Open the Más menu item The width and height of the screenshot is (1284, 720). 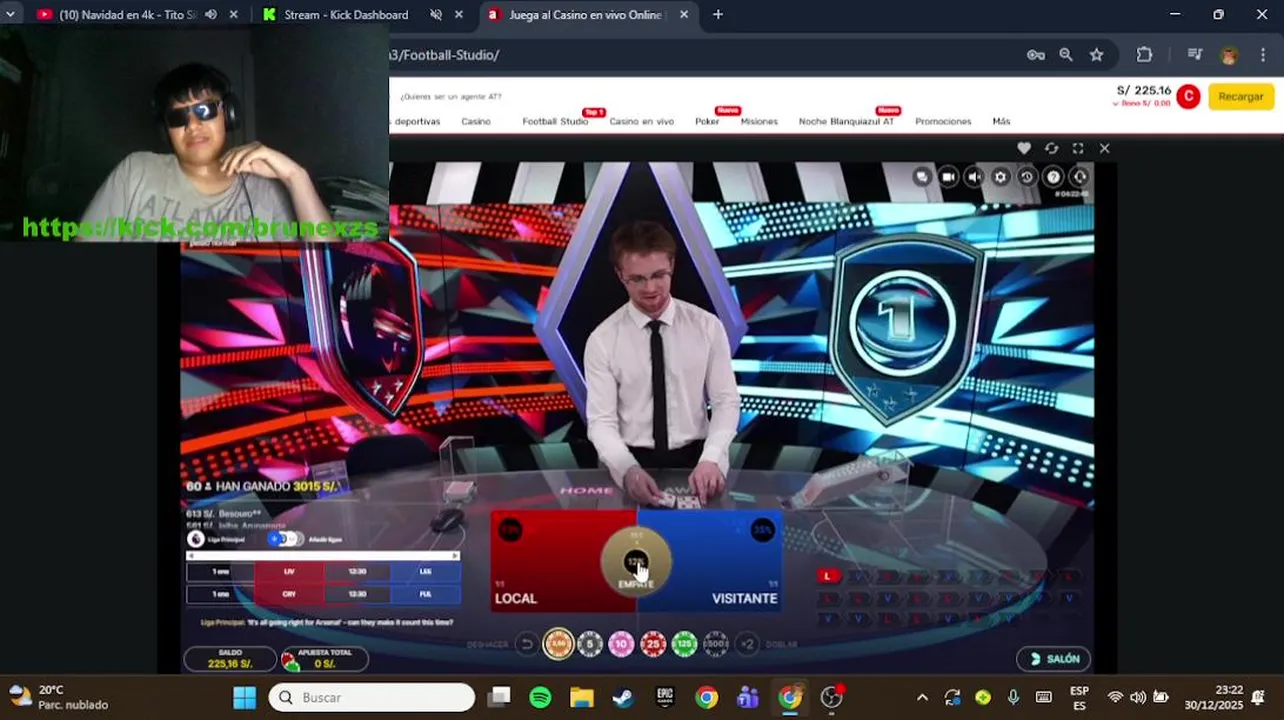pyautogui.click(x=1001, y=121)
